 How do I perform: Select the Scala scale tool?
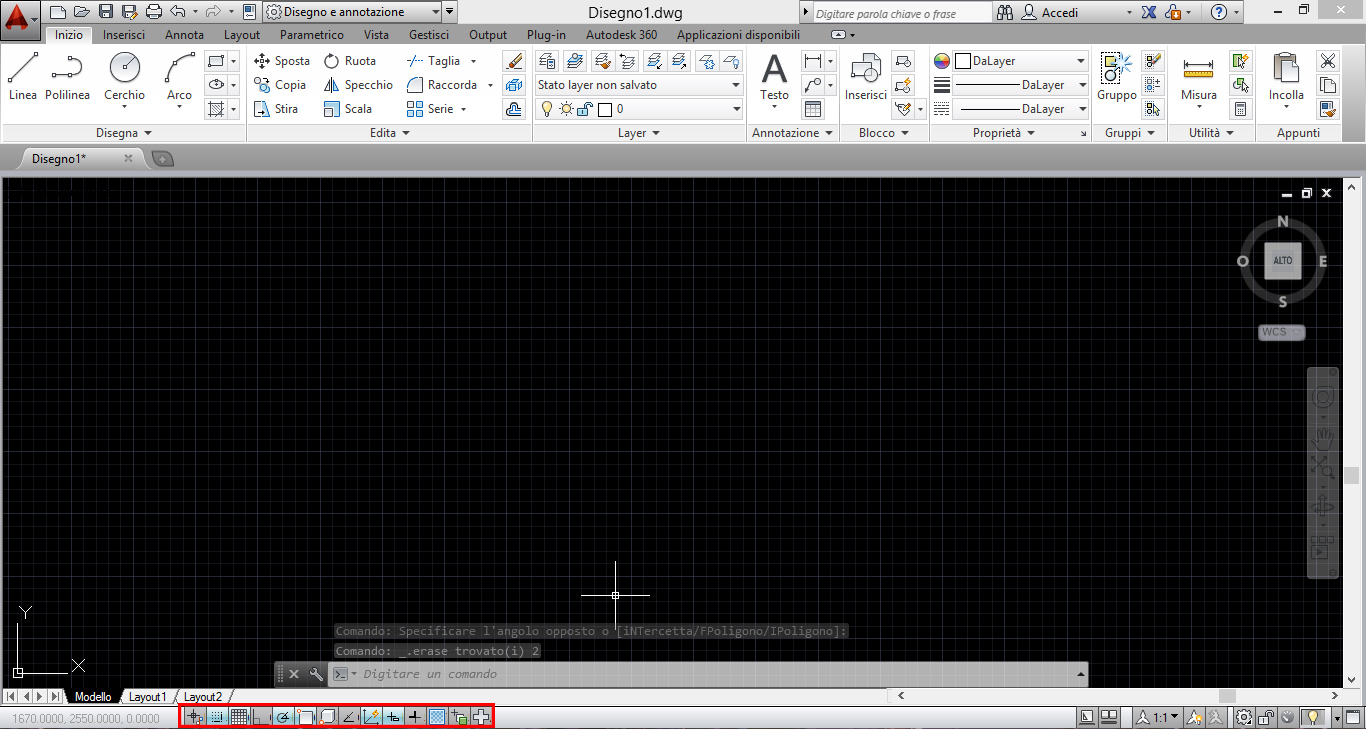348,109
